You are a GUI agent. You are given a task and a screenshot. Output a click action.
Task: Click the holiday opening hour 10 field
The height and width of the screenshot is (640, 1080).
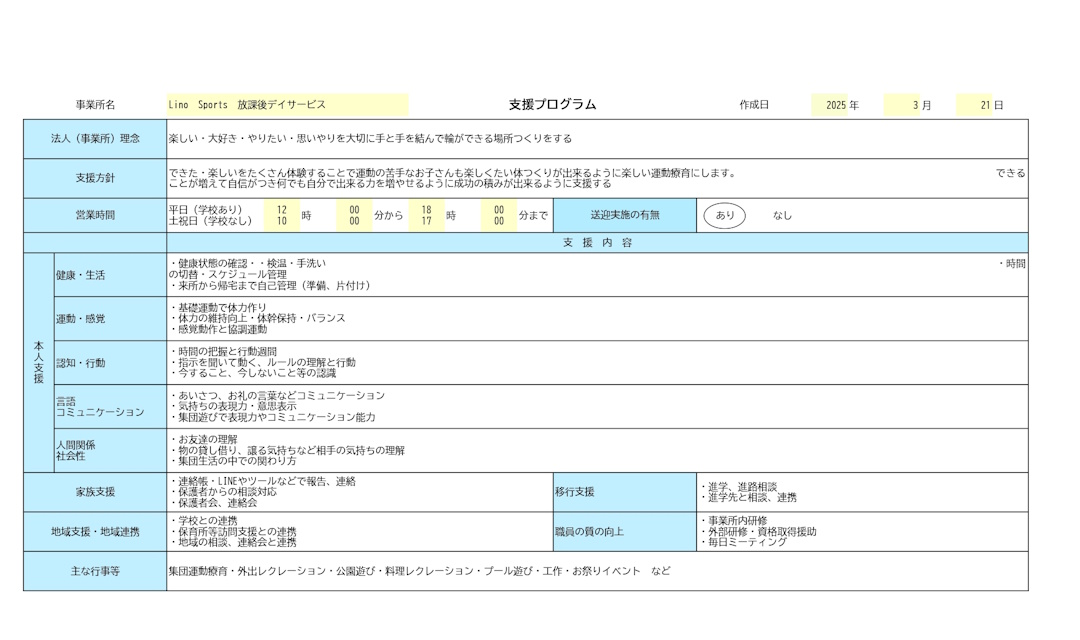pyautogui.click(x=282, y=222)
